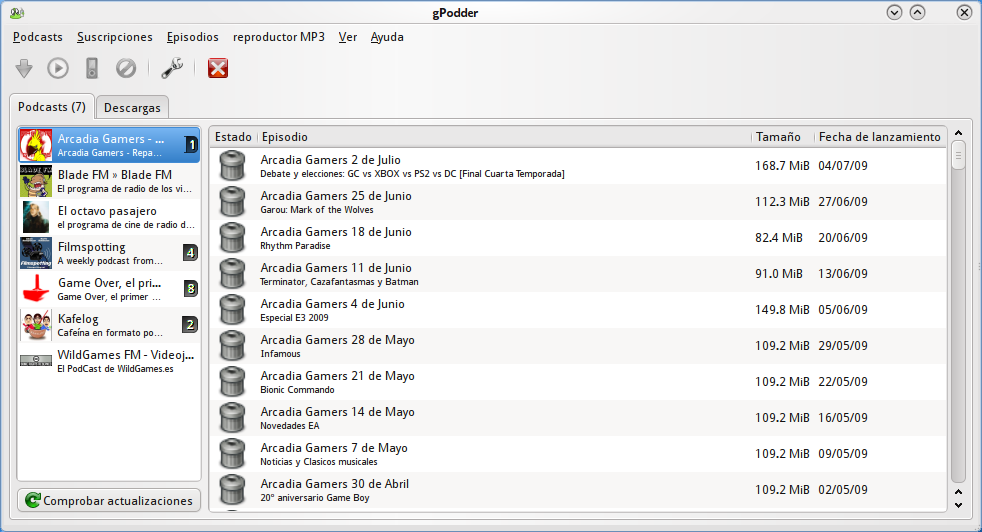Click the sync to MP3 player icon

(x=92, y=68)
